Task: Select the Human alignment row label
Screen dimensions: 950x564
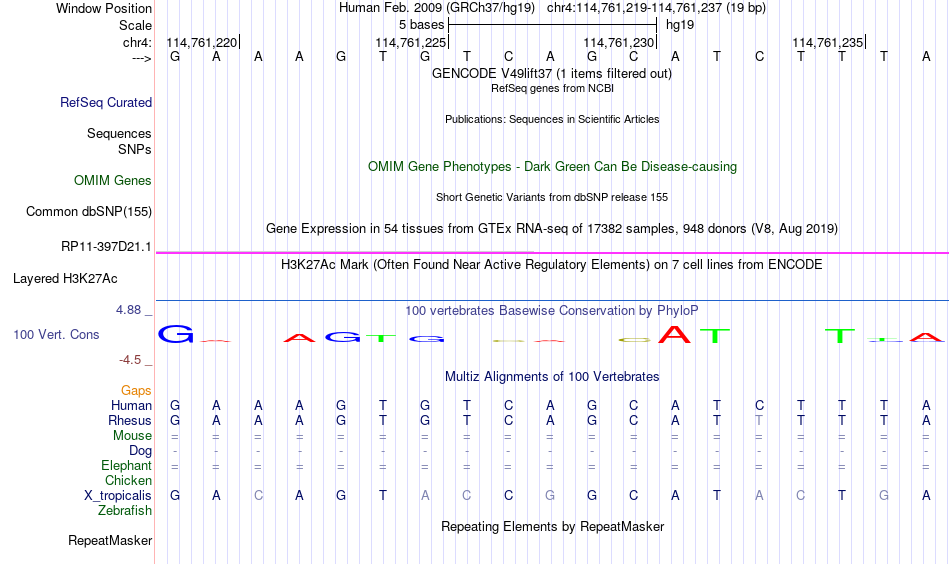Action: point(131,406)
